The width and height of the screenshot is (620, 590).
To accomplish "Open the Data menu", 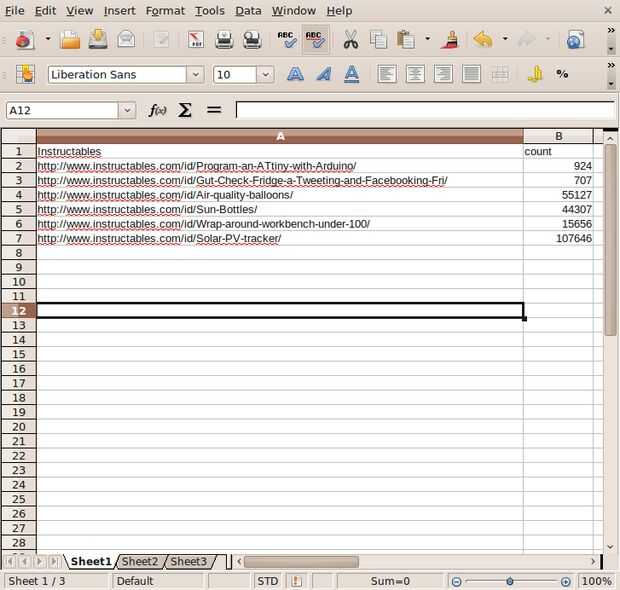I will (x=248, y=11).
